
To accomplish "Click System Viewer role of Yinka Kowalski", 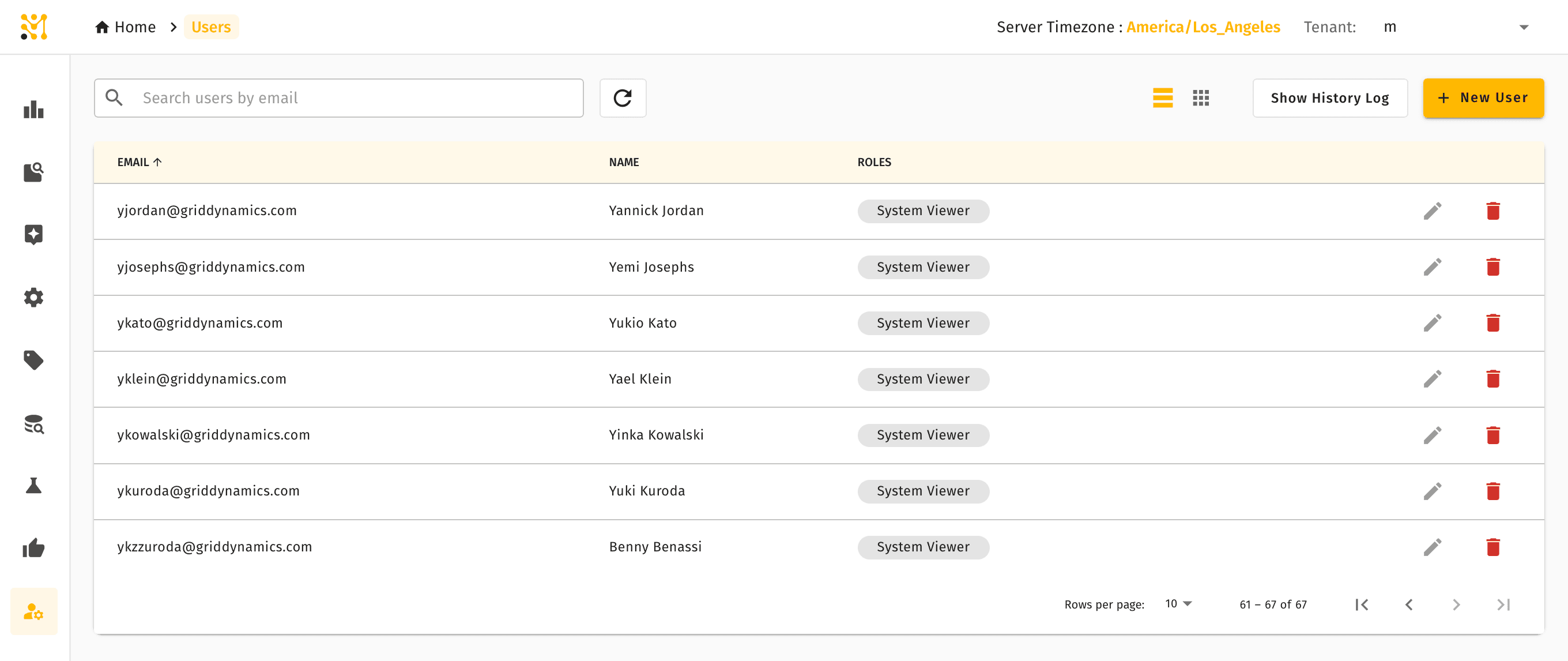I will coord(924,435).
